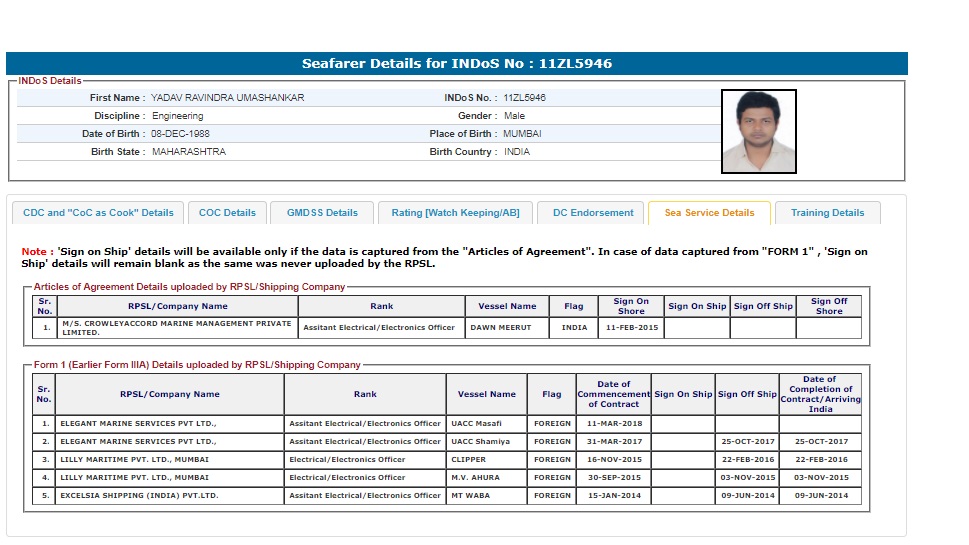Open the DC Endorsement tab

click(x=593, y=213)
